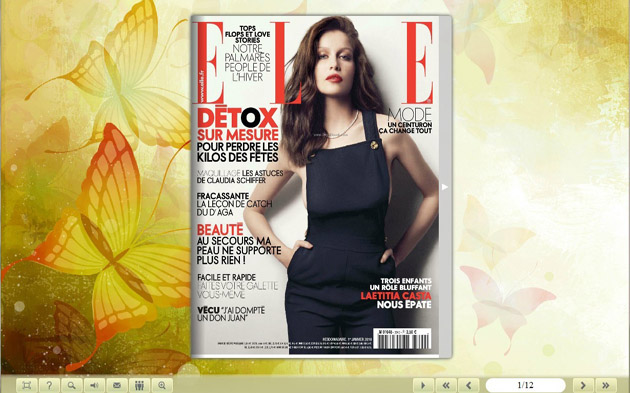Jump to first page double-left arrow
The width and height of the screenshot is (630, 393).
446,385
